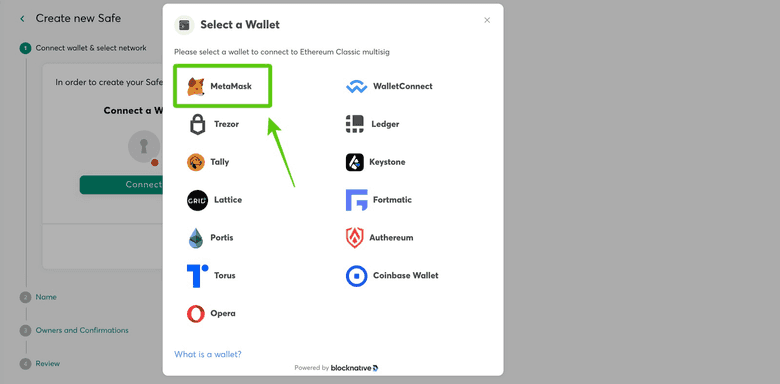Select the Ledger logo icon
The image size is (780, 384).
[355, 124]
